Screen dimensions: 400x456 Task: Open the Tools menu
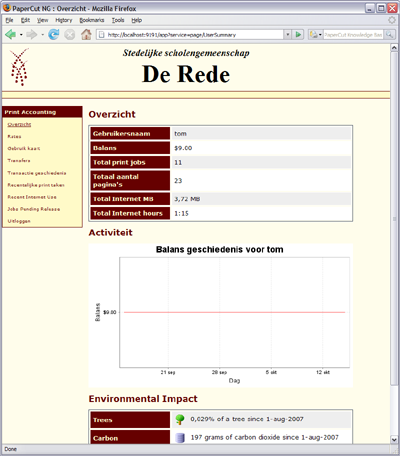tap(118, 20)
